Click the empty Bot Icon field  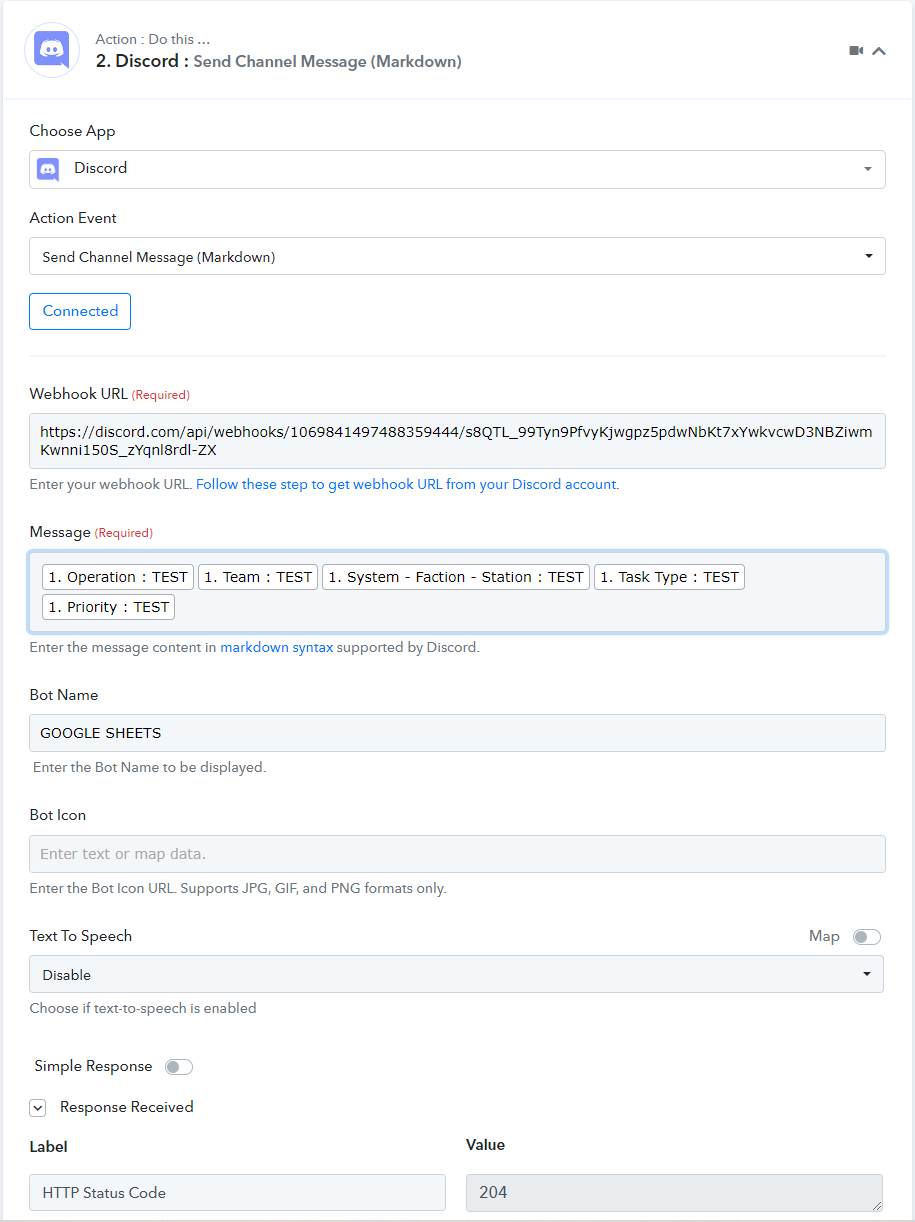coord(457,854)
